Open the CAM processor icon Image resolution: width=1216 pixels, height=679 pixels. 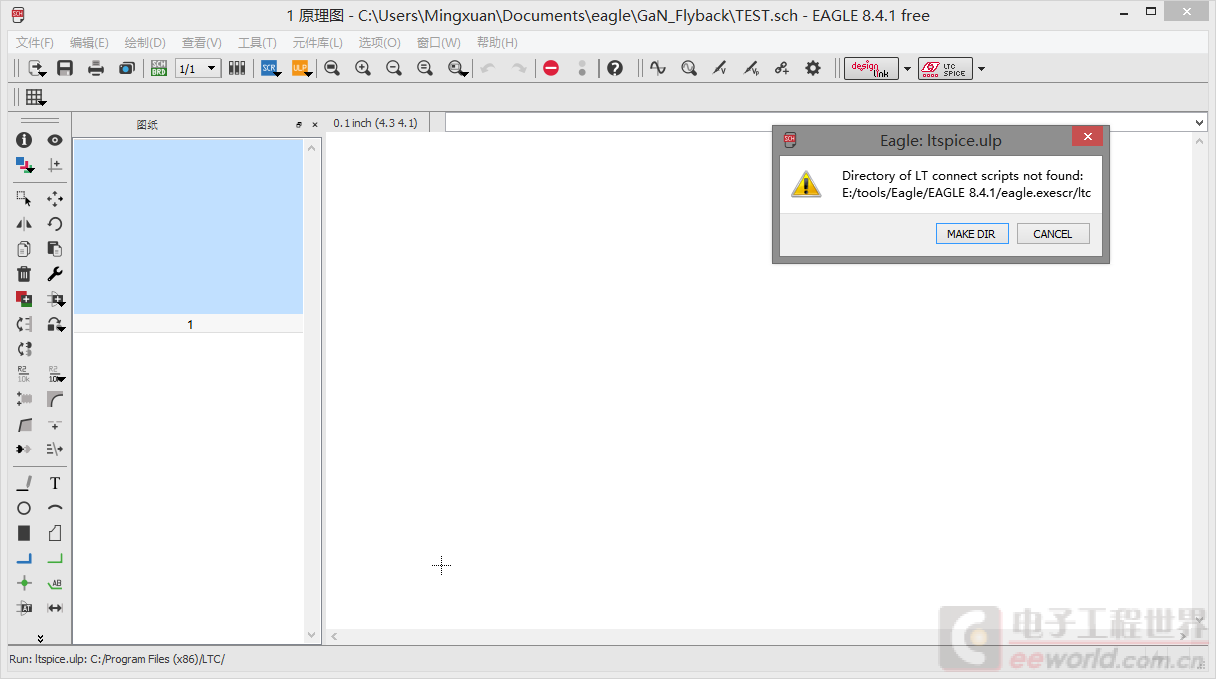tap(127, 68)
